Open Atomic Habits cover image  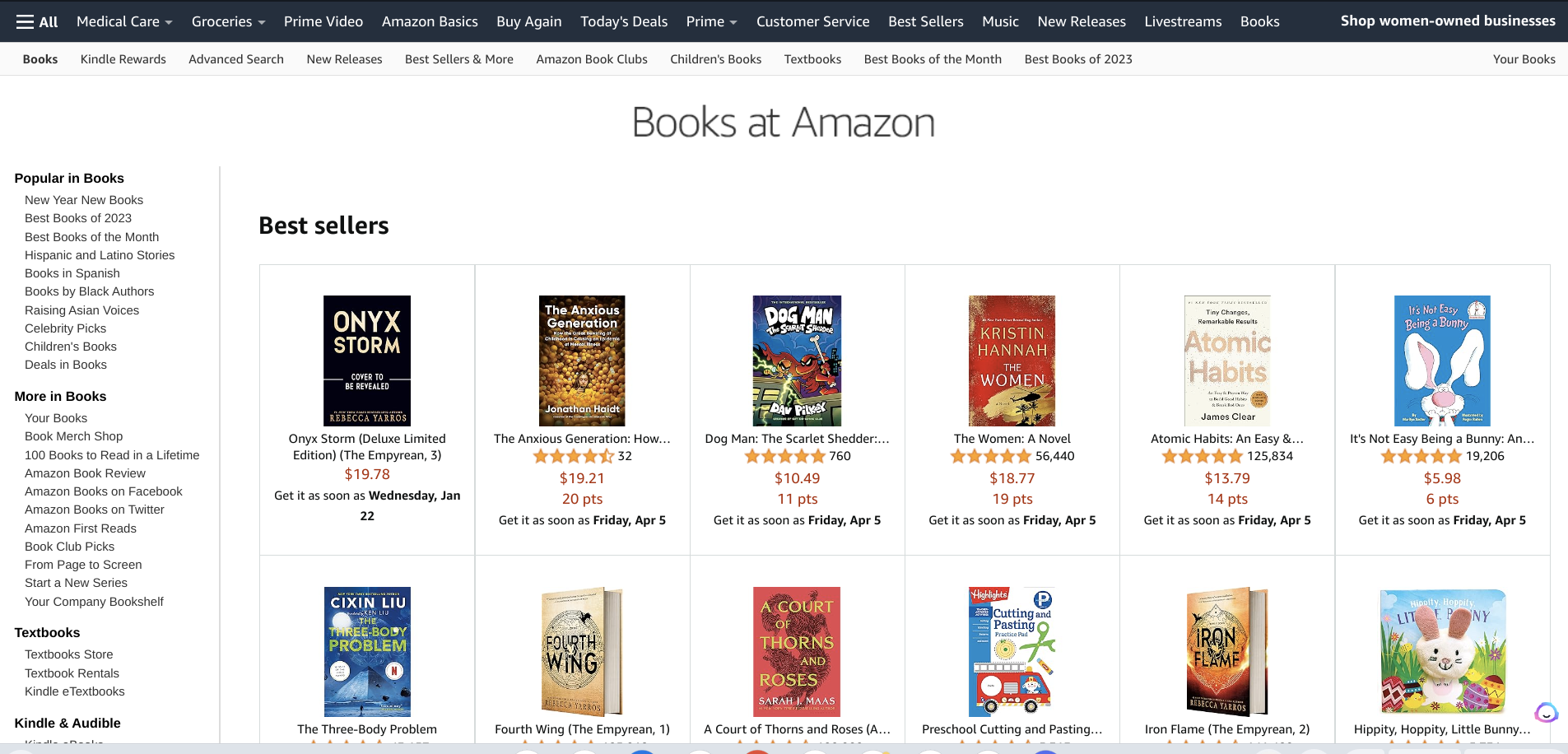(1227, 361)
